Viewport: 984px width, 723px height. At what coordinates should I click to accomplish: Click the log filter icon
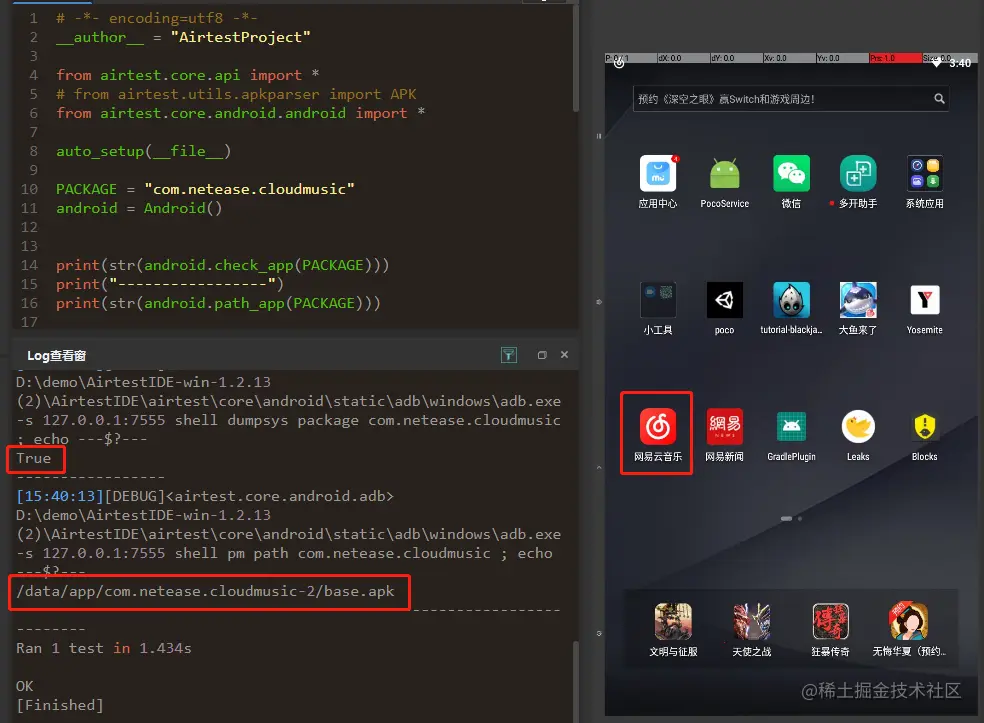[509, 355]
